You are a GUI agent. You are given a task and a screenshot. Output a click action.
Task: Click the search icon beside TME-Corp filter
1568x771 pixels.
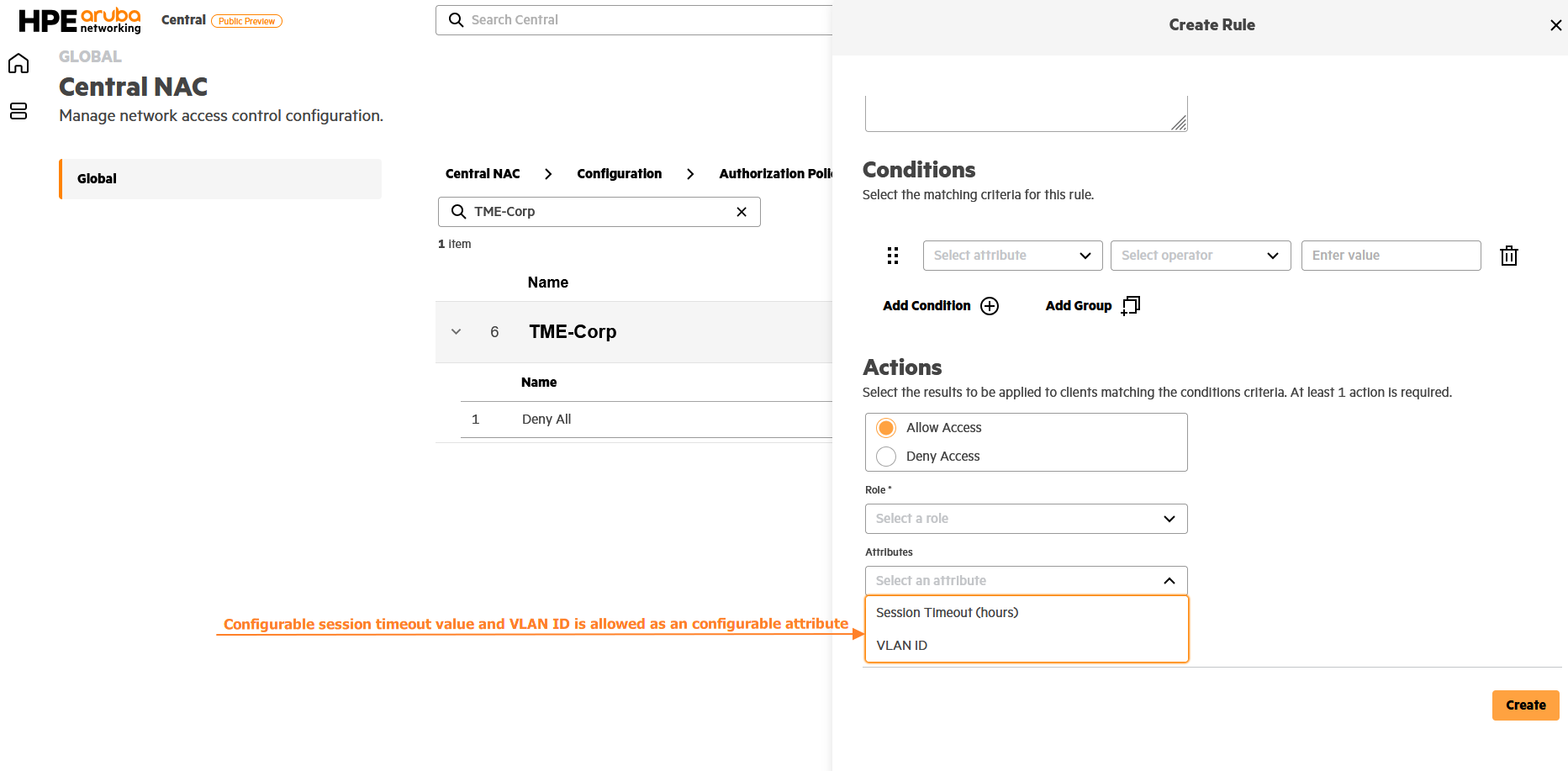point(459,212)
